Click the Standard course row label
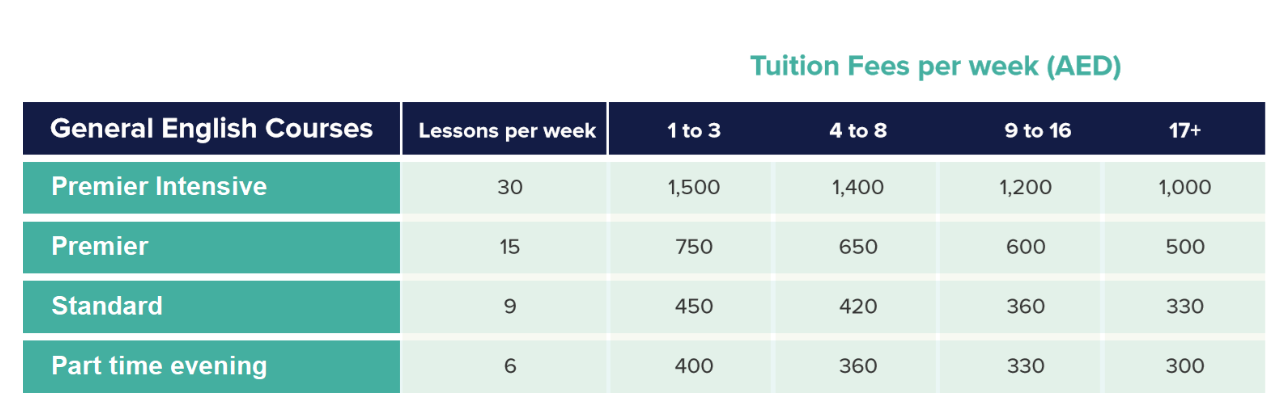The height and width of the screenshot is (420, 1284). click(x=212, y=306)
